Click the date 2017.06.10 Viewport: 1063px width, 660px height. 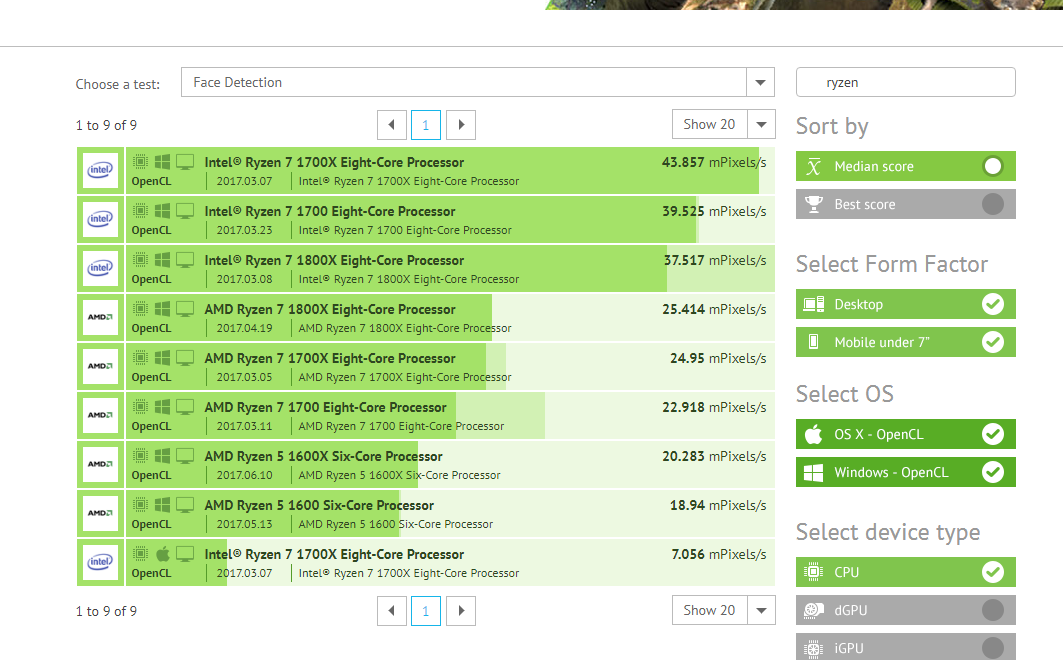(244, 475)
